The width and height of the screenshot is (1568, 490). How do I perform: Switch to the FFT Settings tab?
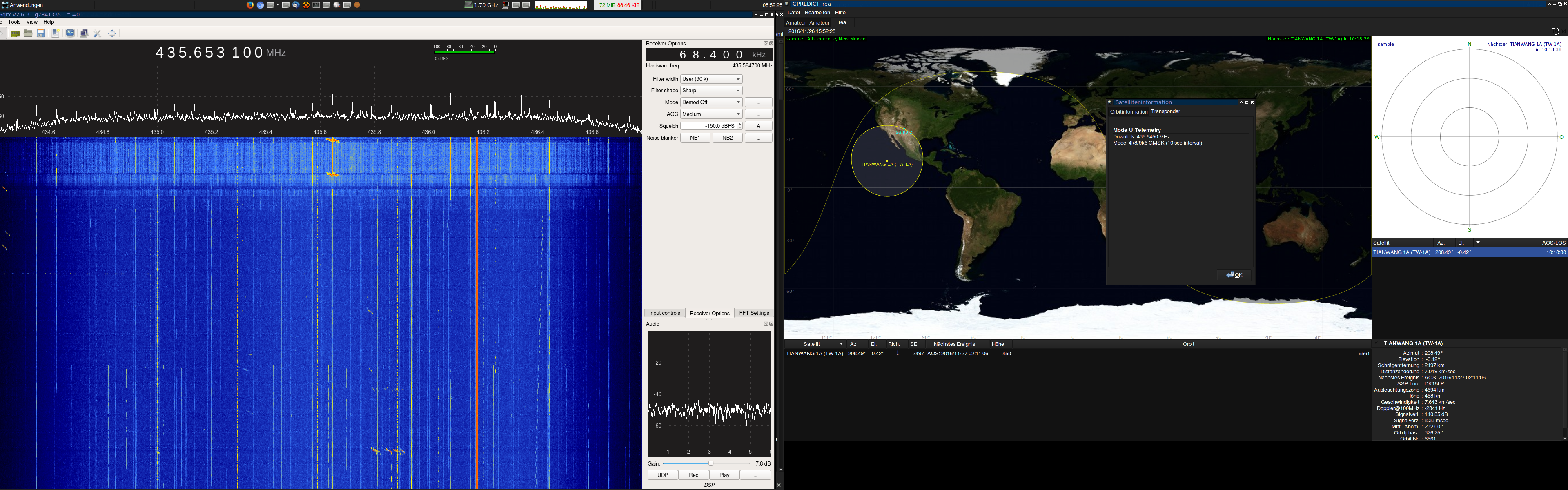click(x=753, y=313)
